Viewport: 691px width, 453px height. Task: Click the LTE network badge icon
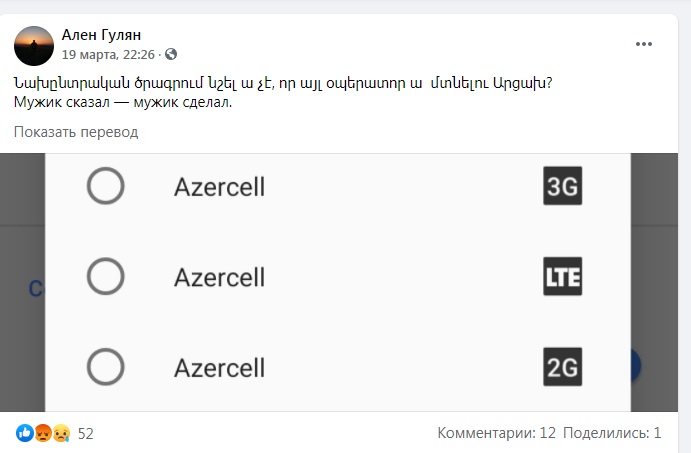click(562, 277)
